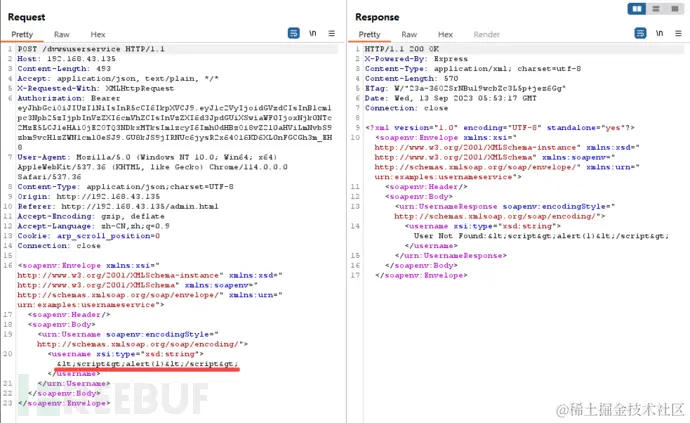Click X-Powered-By: Express header

click(416, 59)
